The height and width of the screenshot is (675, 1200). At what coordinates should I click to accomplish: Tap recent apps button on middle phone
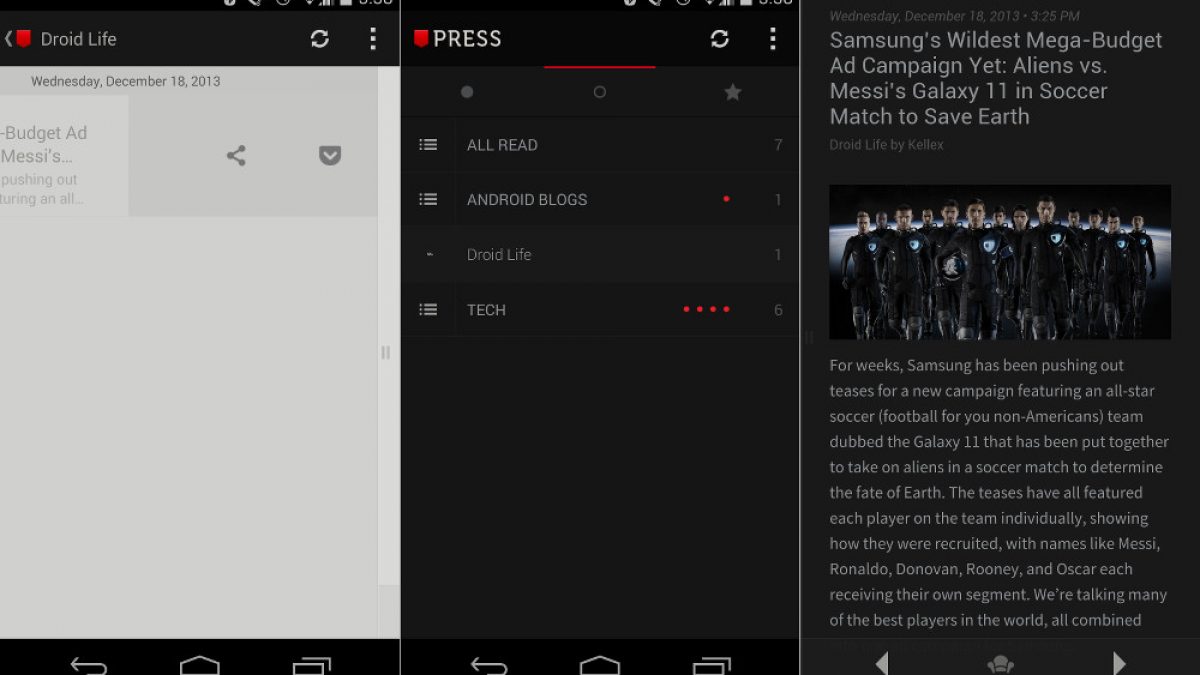711,665
